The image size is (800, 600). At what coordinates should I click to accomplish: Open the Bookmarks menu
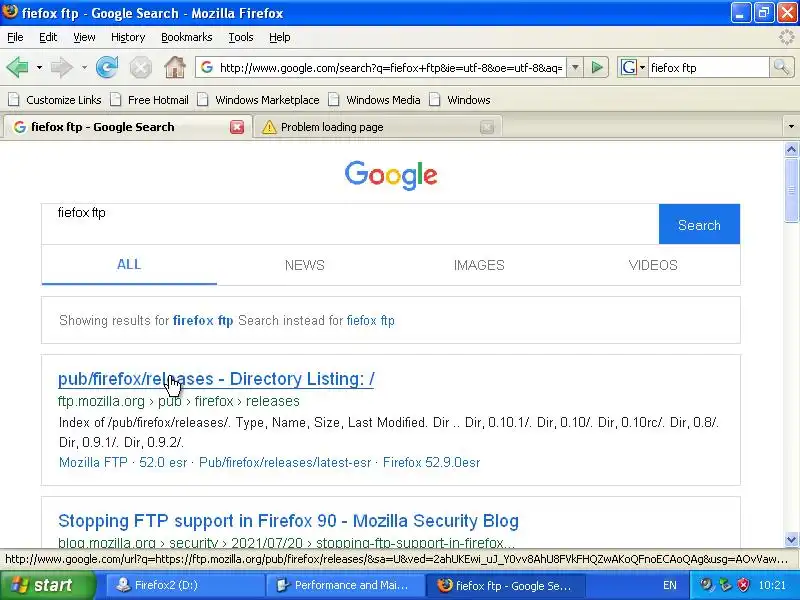coord(187,37)
